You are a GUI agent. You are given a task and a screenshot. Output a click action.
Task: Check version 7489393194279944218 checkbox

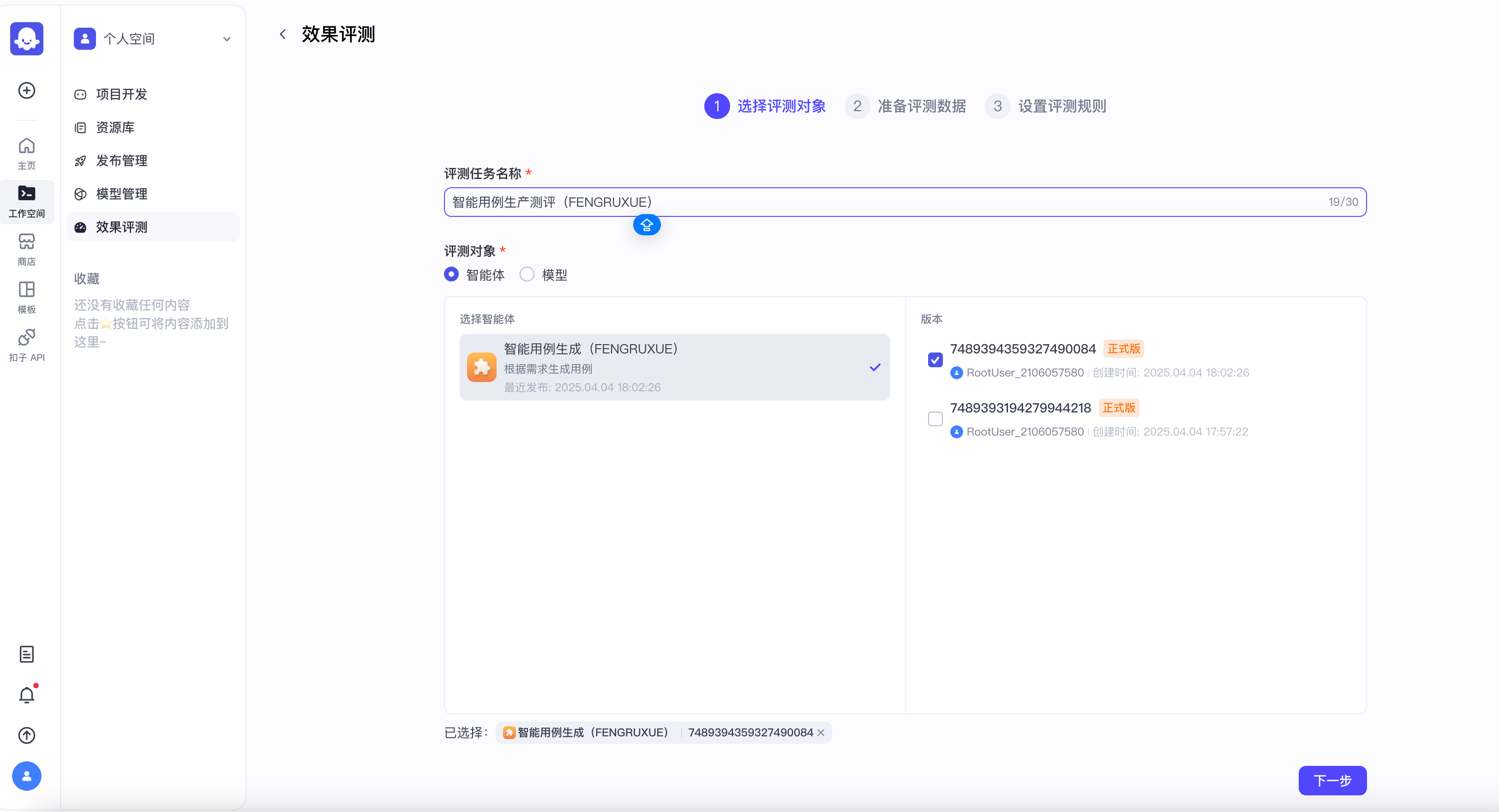click(935, 419)
